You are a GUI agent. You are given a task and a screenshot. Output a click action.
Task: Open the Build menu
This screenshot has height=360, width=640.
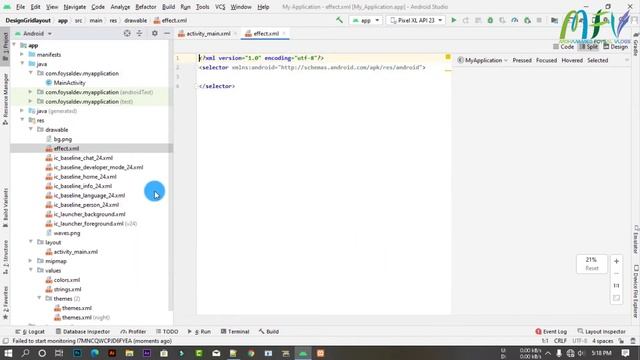pos(168,7)
